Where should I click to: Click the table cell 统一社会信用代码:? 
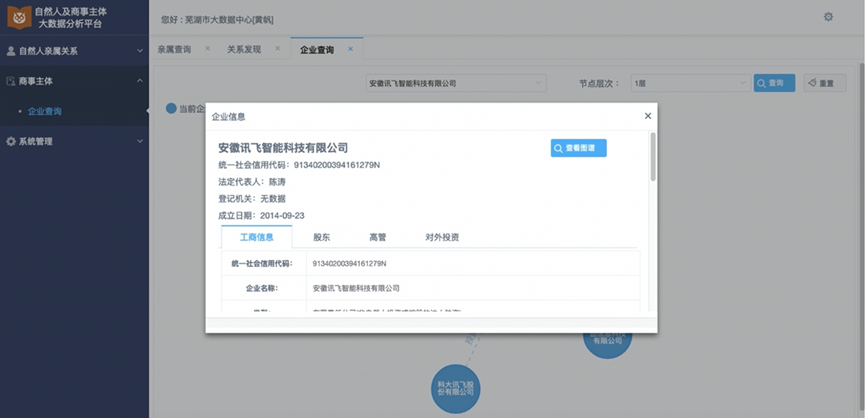tap(264, 264)
